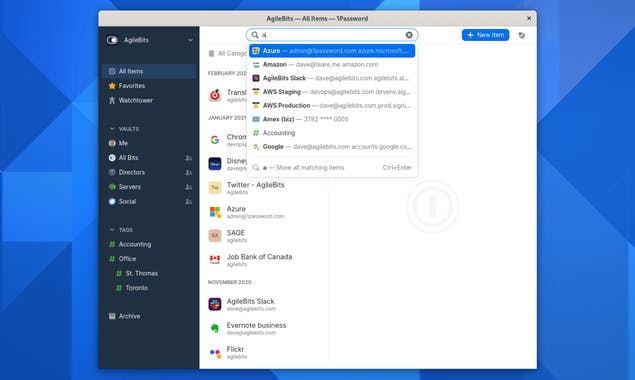Open the lock/refresh icon beside New Item
The image size is (635, 380).
point(522,35)
